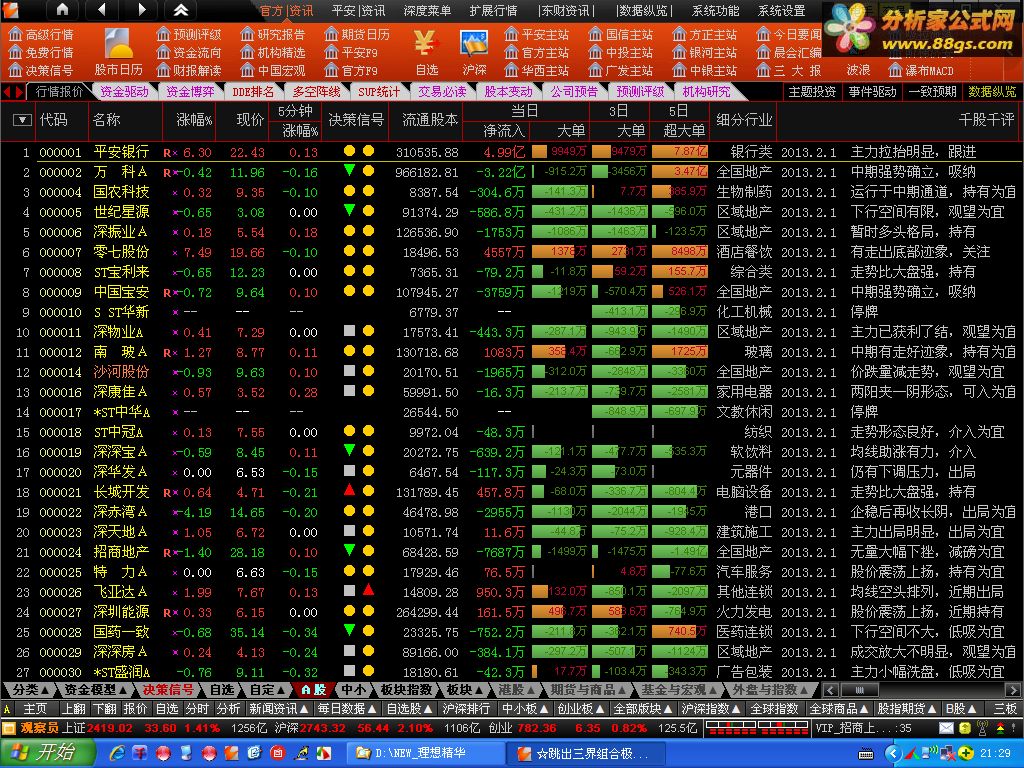This screenshot has height=768, width=1024.
Task: Open 沪深 market icon
Action: tap(474, 52)
